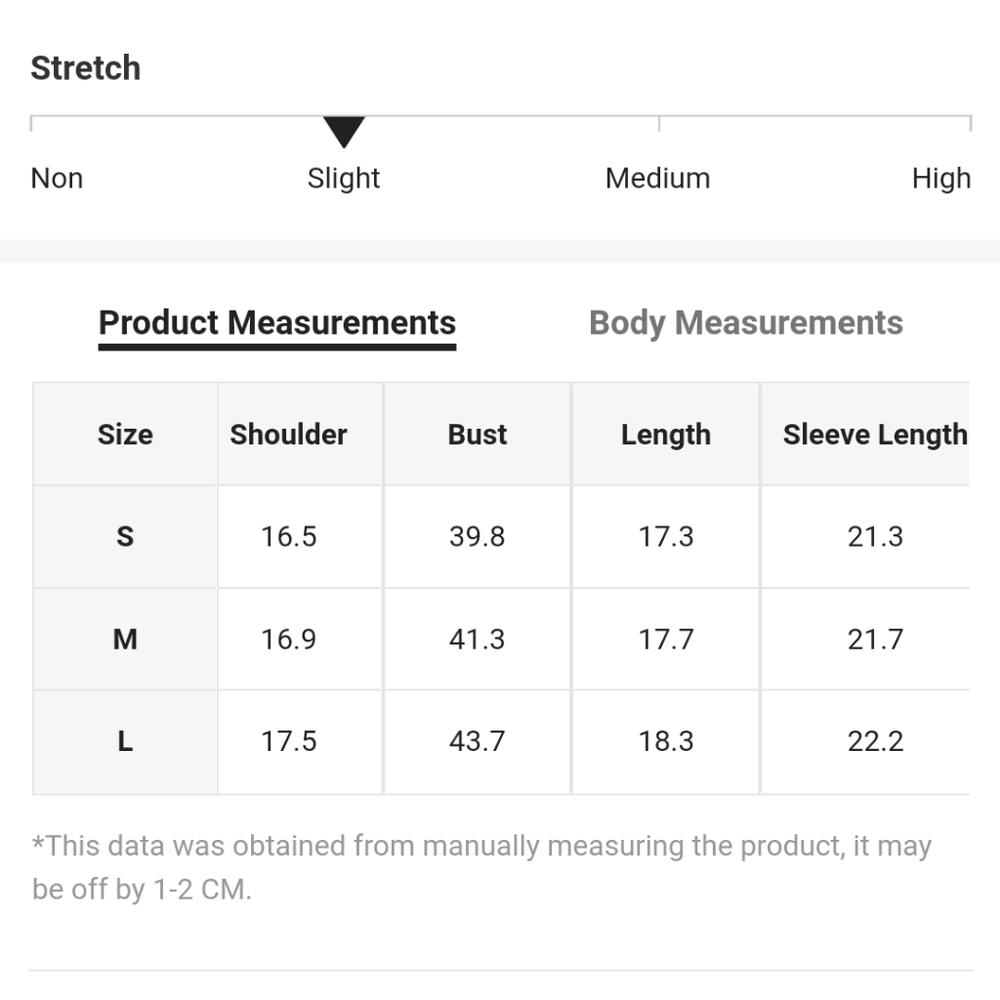
Task: Click the Shoulder column header
Action: [x=288, y=434]
